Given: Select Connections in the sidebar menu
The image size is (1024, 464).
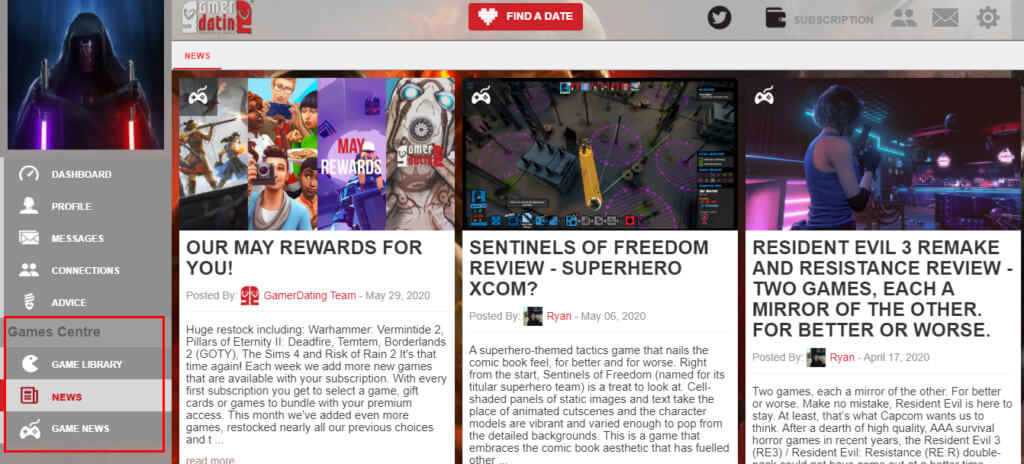Looking at the screenshot, I should click(x=86, y=271).
